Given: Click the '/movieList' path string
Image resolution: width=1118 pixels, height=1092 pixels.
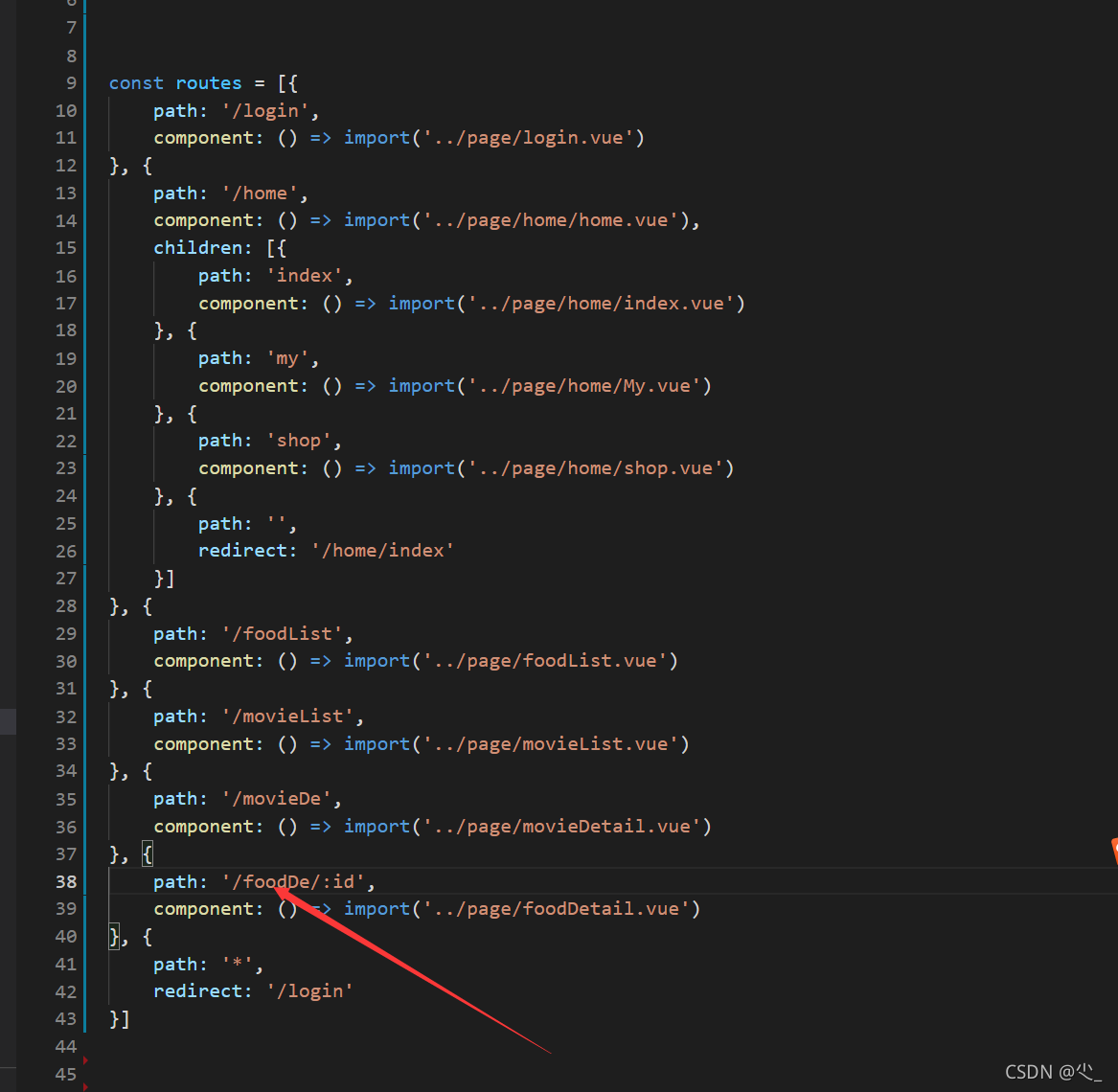Looking at the screenshot, I should point(287,717).
